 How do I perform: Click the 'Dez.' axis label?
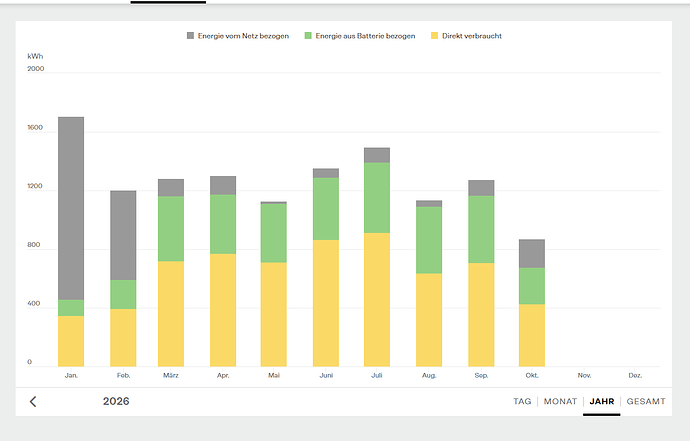click(635, 375)
